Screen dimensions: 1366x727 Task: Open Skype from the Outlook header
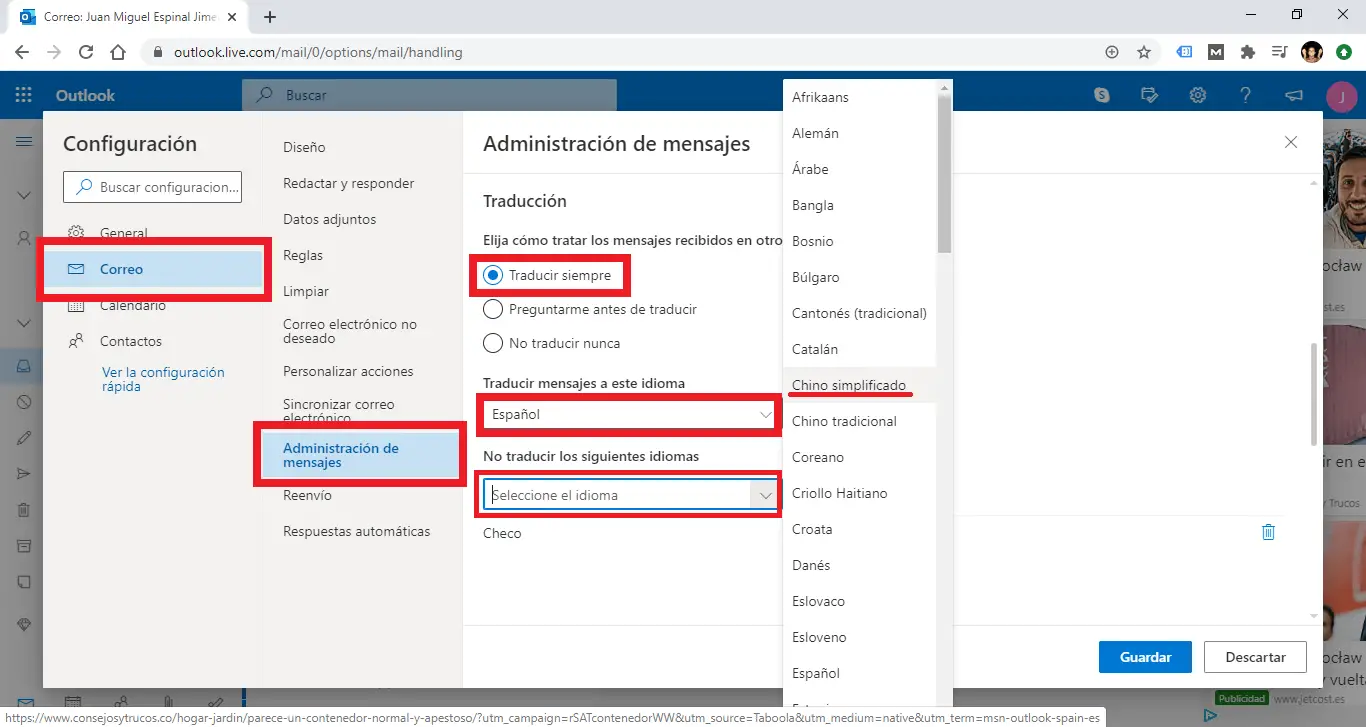[1101, 95]
